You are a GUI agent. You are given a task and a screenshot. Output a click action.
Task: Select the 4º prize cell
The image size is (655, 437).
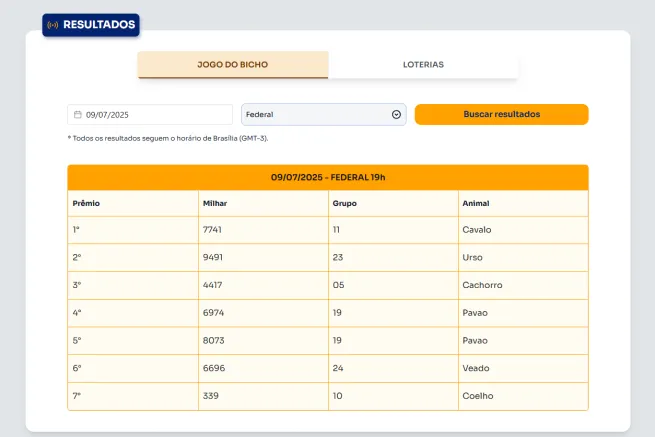[x=133, y=313]
